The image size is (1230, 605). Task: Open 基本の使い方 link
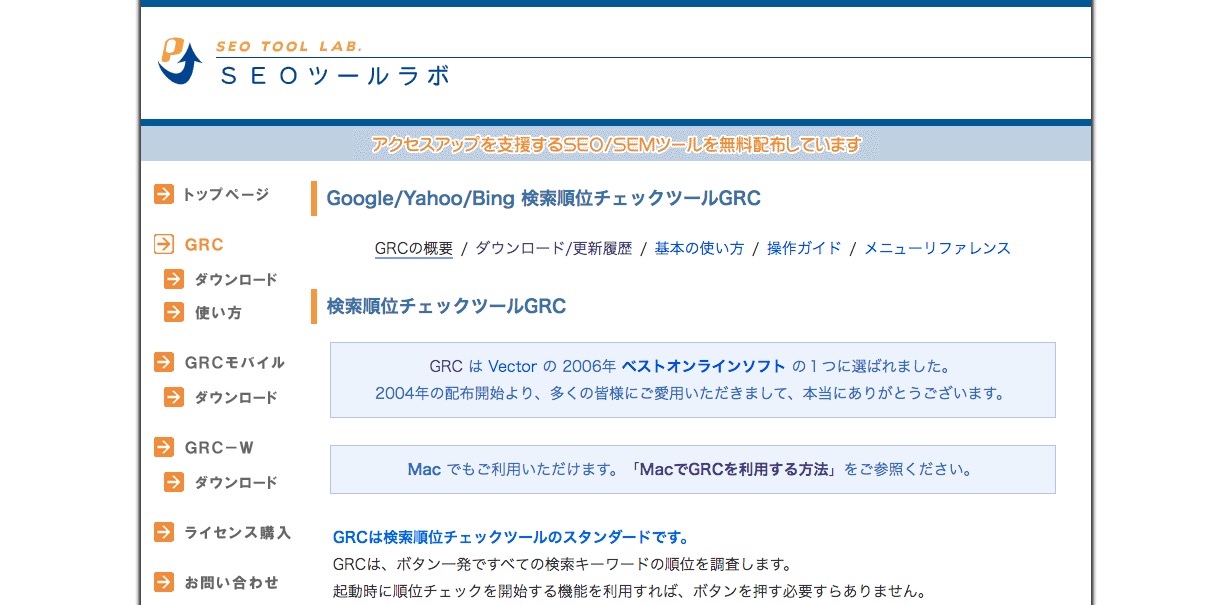700,248
